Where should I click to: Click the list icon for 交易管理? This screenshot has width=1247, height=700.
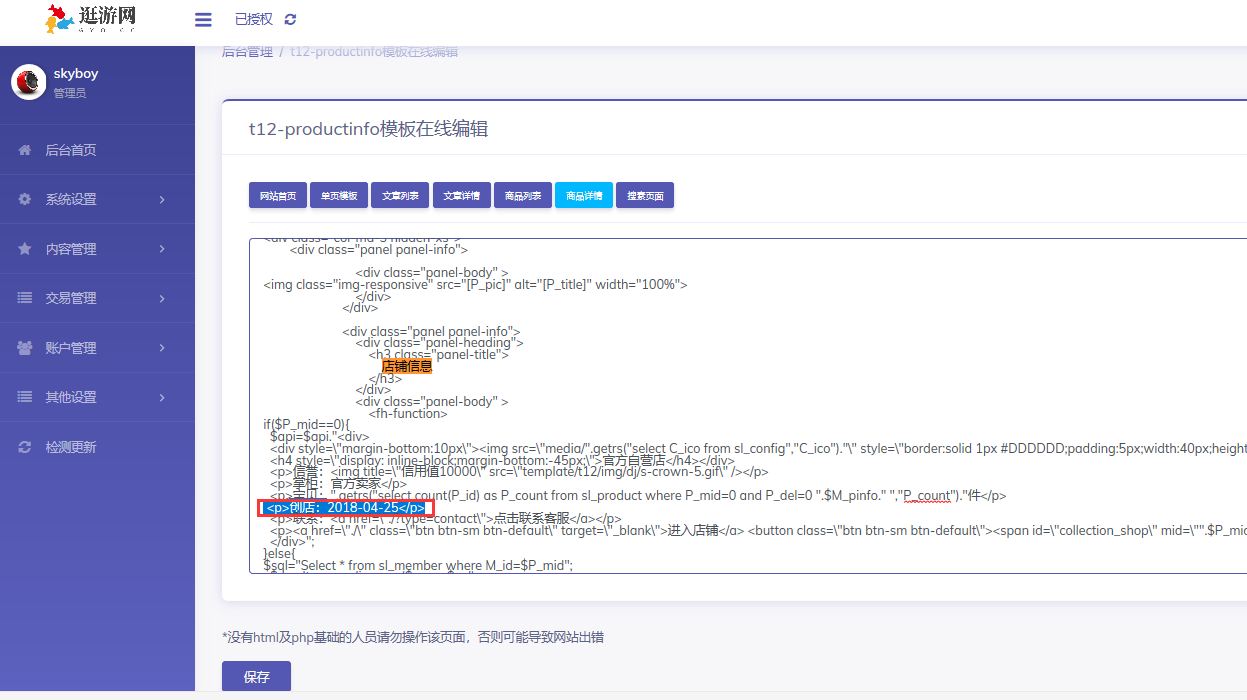point(25,298)
